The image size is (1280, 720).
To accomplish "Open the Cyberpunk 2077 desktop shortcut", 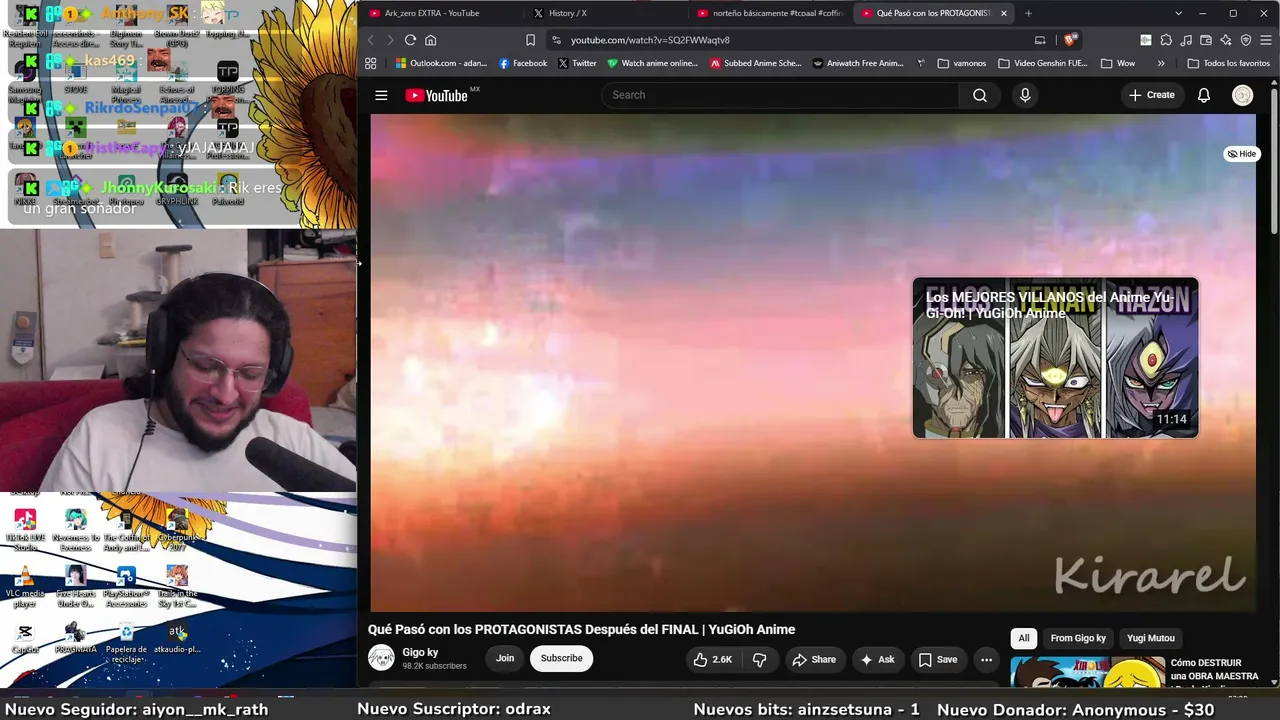I will point(177,530).
